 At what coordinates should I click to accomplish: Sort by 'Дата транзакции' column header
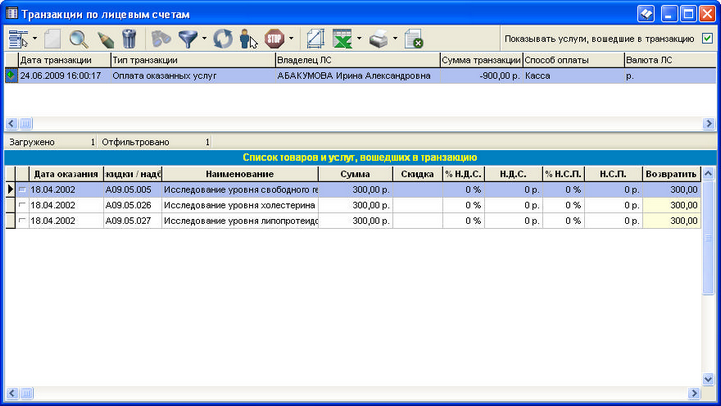(64, 60)
